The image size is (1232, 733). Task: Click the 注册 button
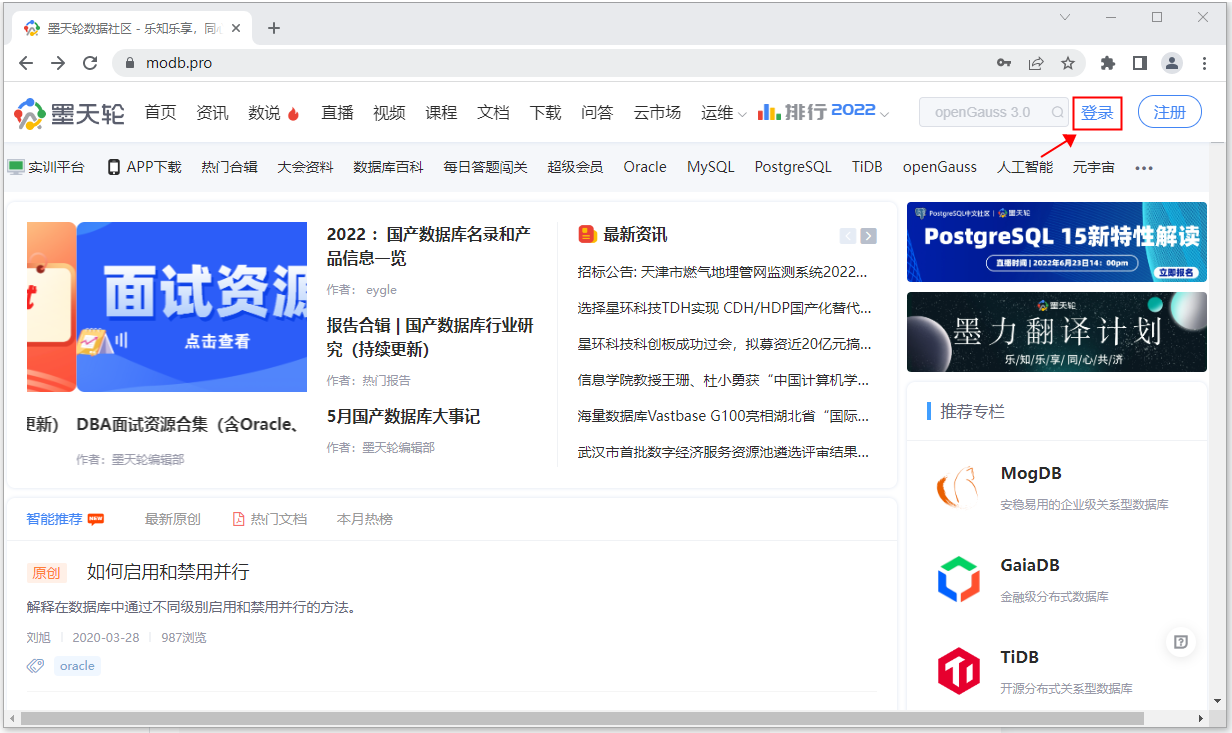pyautogui.click(x=1169, y=113)
